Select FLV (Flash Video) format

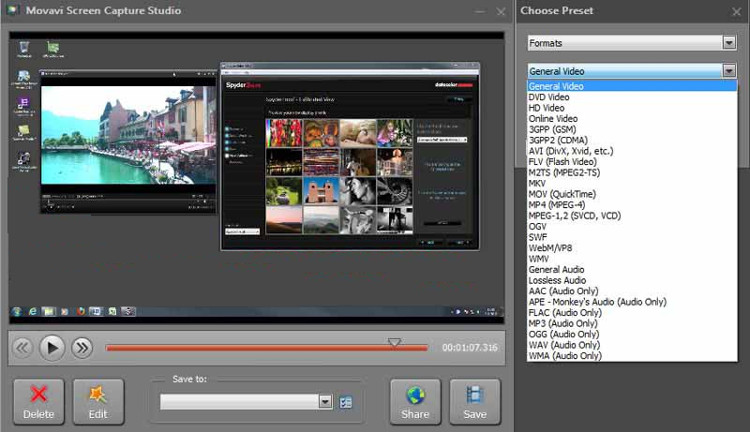point(632,162)
